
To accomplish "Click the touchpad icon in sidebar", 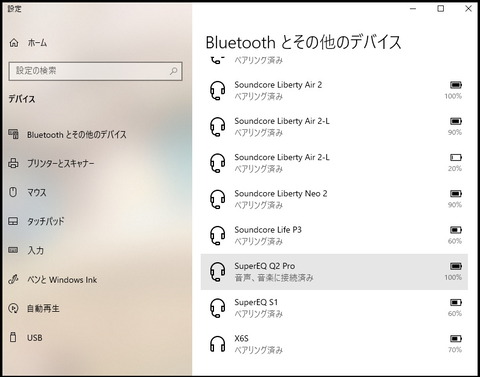I will (x=13, y=221).
